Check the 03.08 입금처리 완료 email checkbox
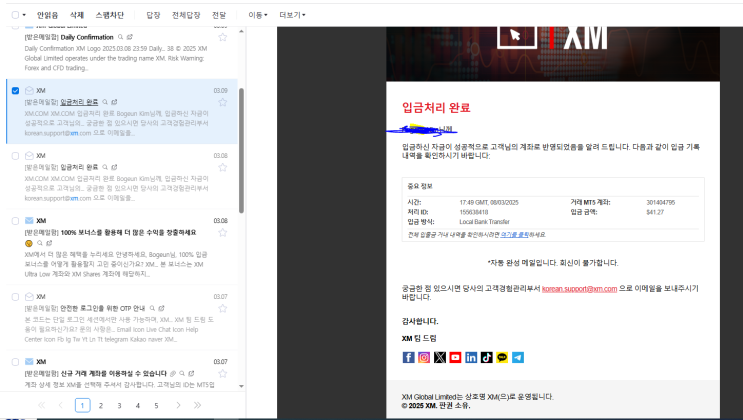Viewport: 743px width, 420px height. 15,155
